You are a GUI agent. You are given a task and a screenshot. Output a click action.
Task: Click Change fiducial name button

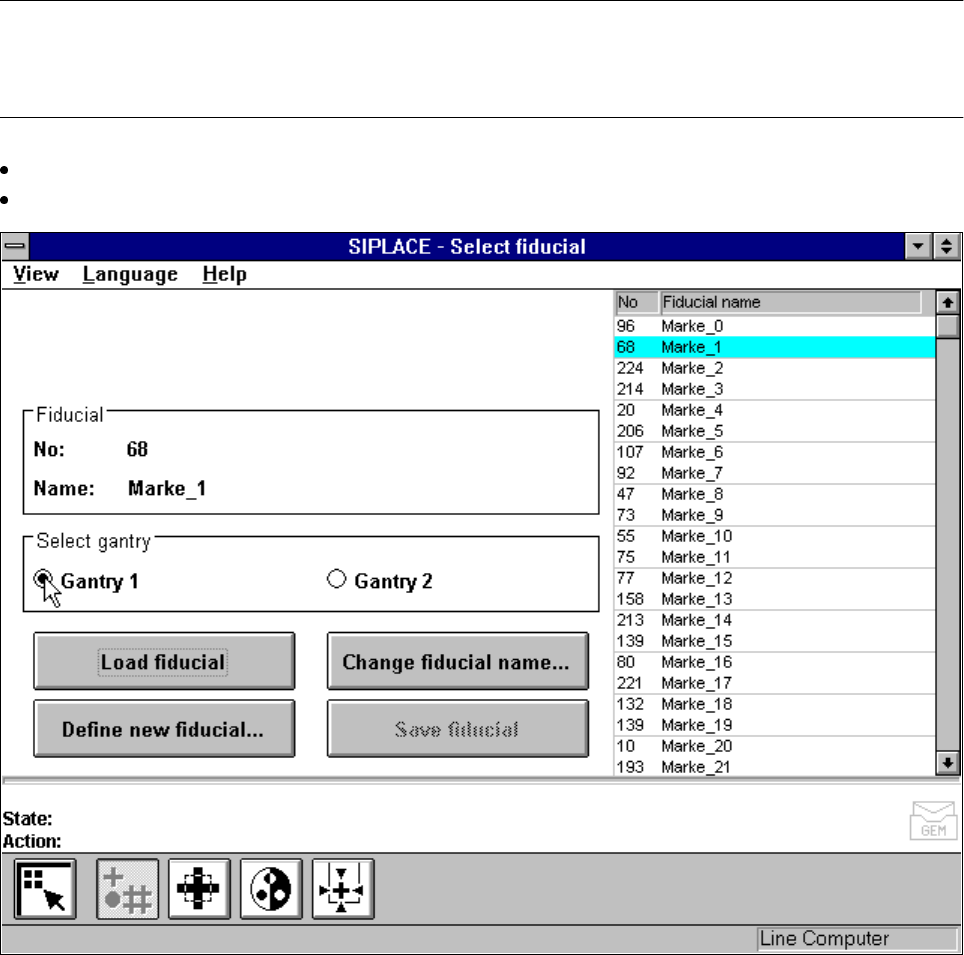[x=457, y=661]
